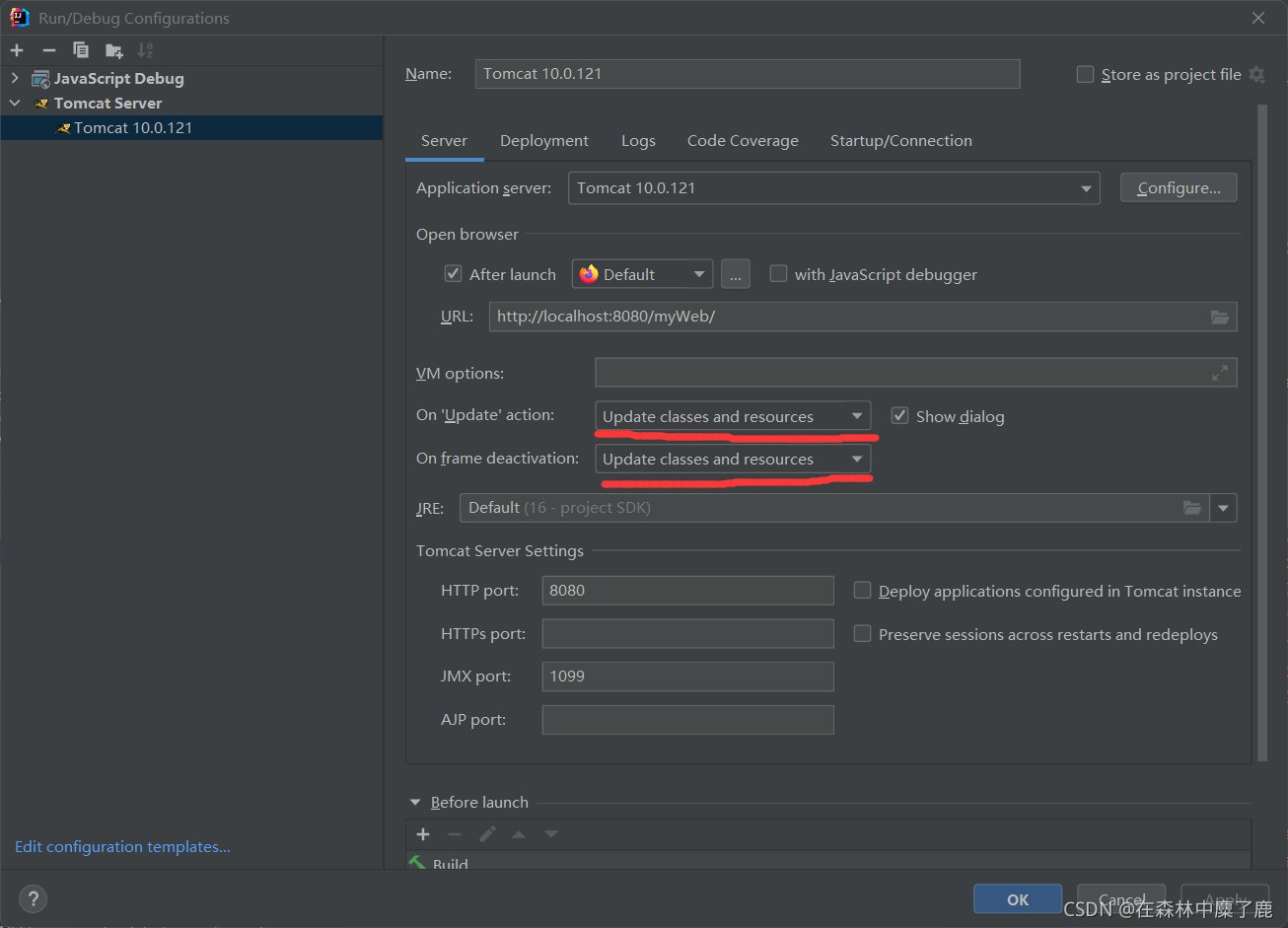
Task: Copy configuration icon in left toolbar
Action: click(x=81, y=50)
